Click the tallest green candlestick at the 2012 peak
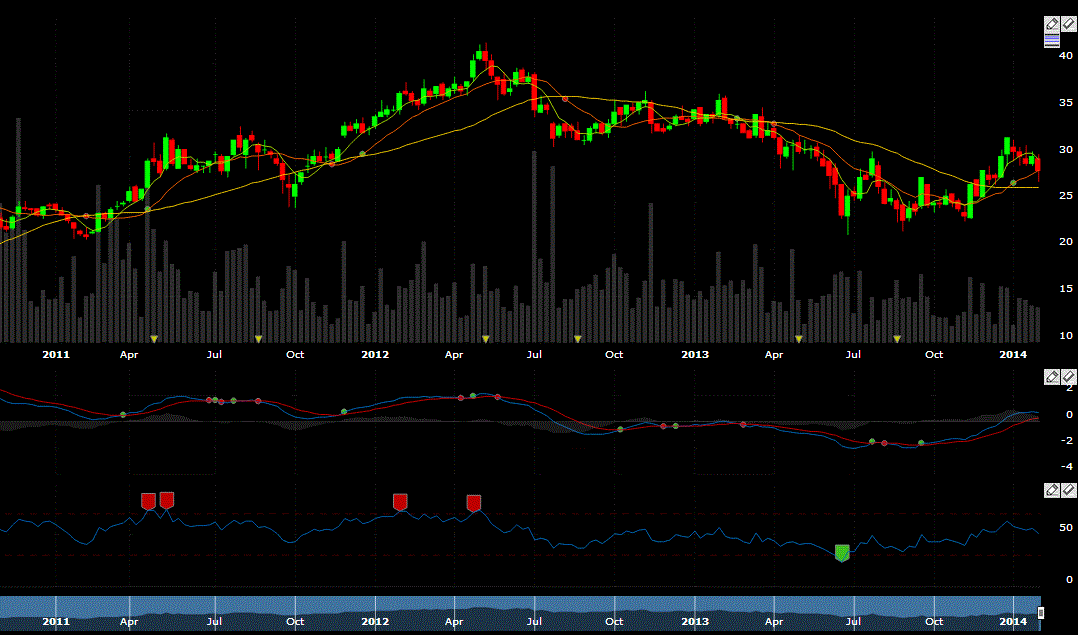Viewport: 1078px width, 635px height. pos(473,69)
